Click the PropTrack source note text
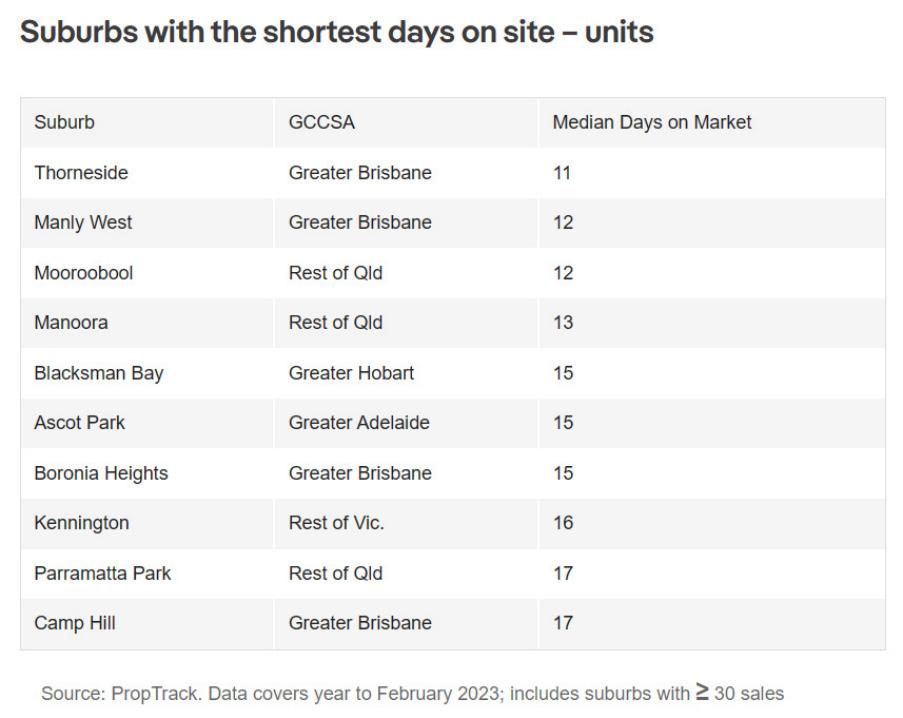This screenshot has height=718, width=903. [x=412, y=693]
